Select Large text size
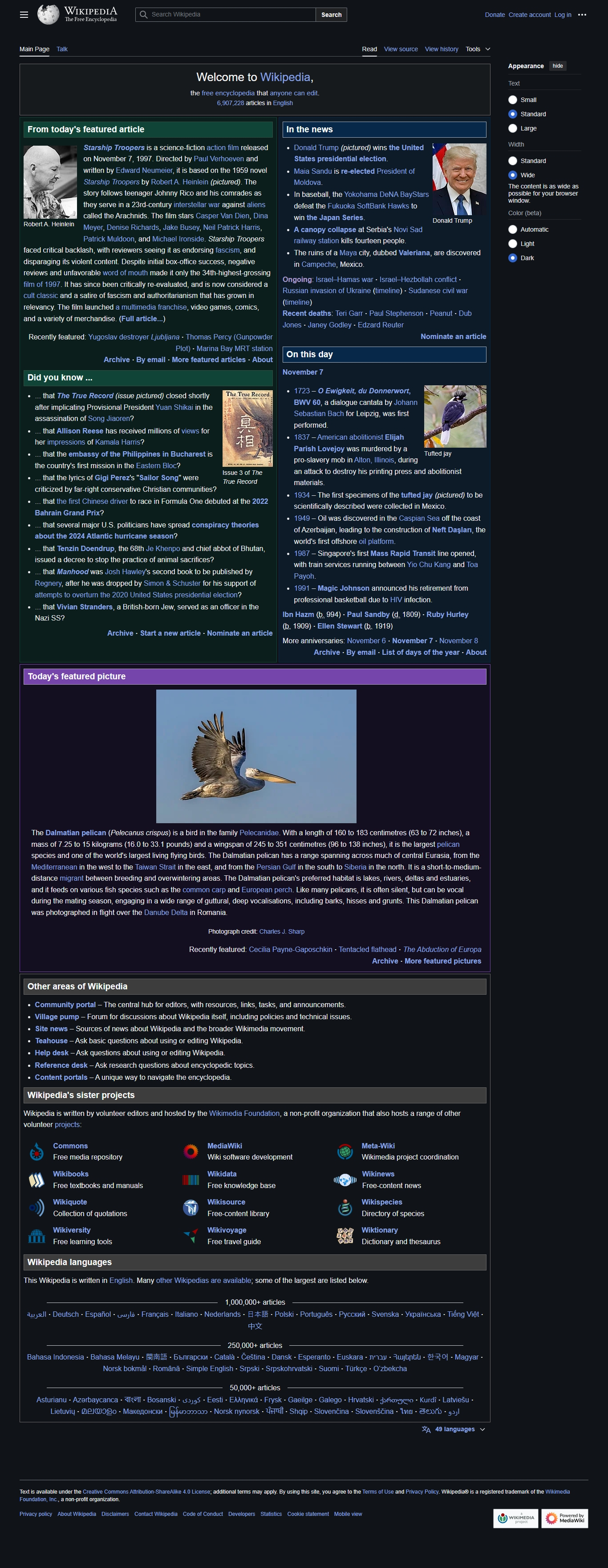The height and width of the screenshot is (1568, 608). point(513,128)
